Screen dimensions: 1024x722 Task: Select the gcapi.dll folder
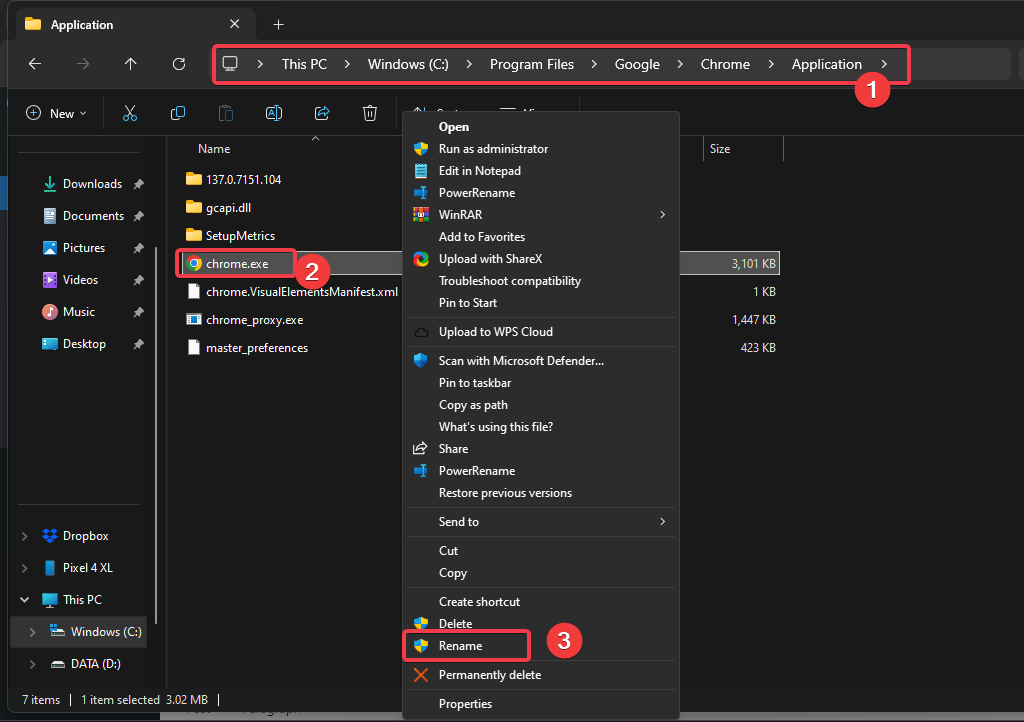point(228,208)
